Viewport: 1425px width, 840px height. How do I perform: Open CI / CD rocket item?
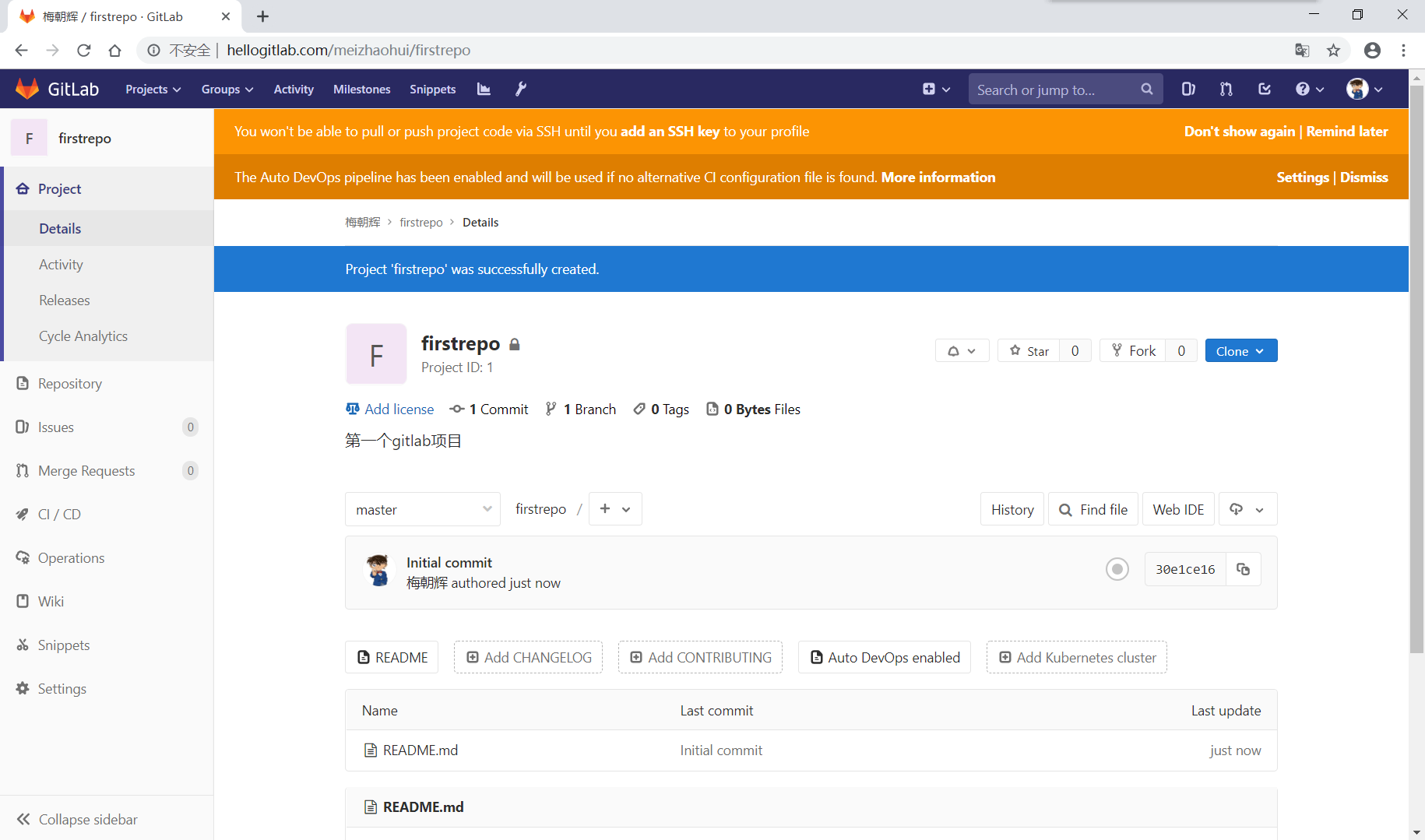pyautogui.click(x=107, y=514)
